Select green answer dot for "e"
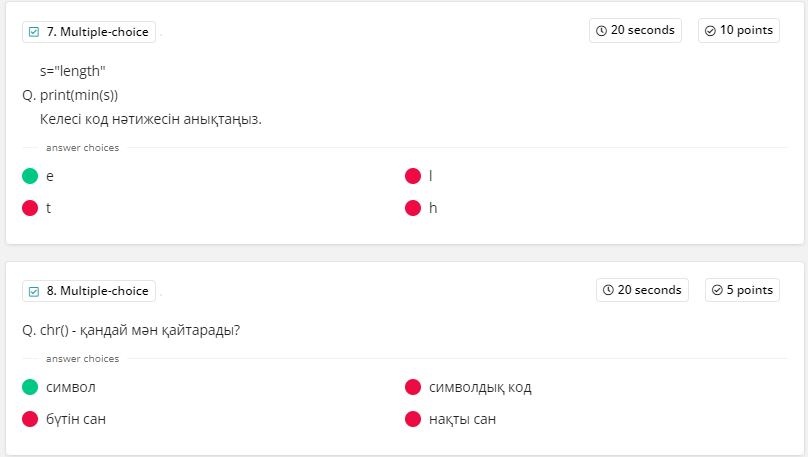This screenshot has height=457, width=808. click(x=30, y=176)
